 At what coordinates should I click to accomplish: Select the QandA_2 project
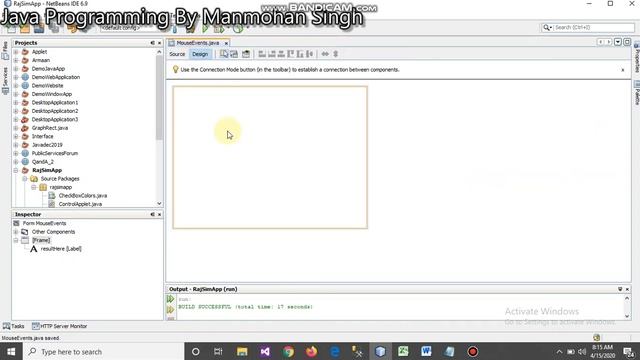tap(42, 162)
